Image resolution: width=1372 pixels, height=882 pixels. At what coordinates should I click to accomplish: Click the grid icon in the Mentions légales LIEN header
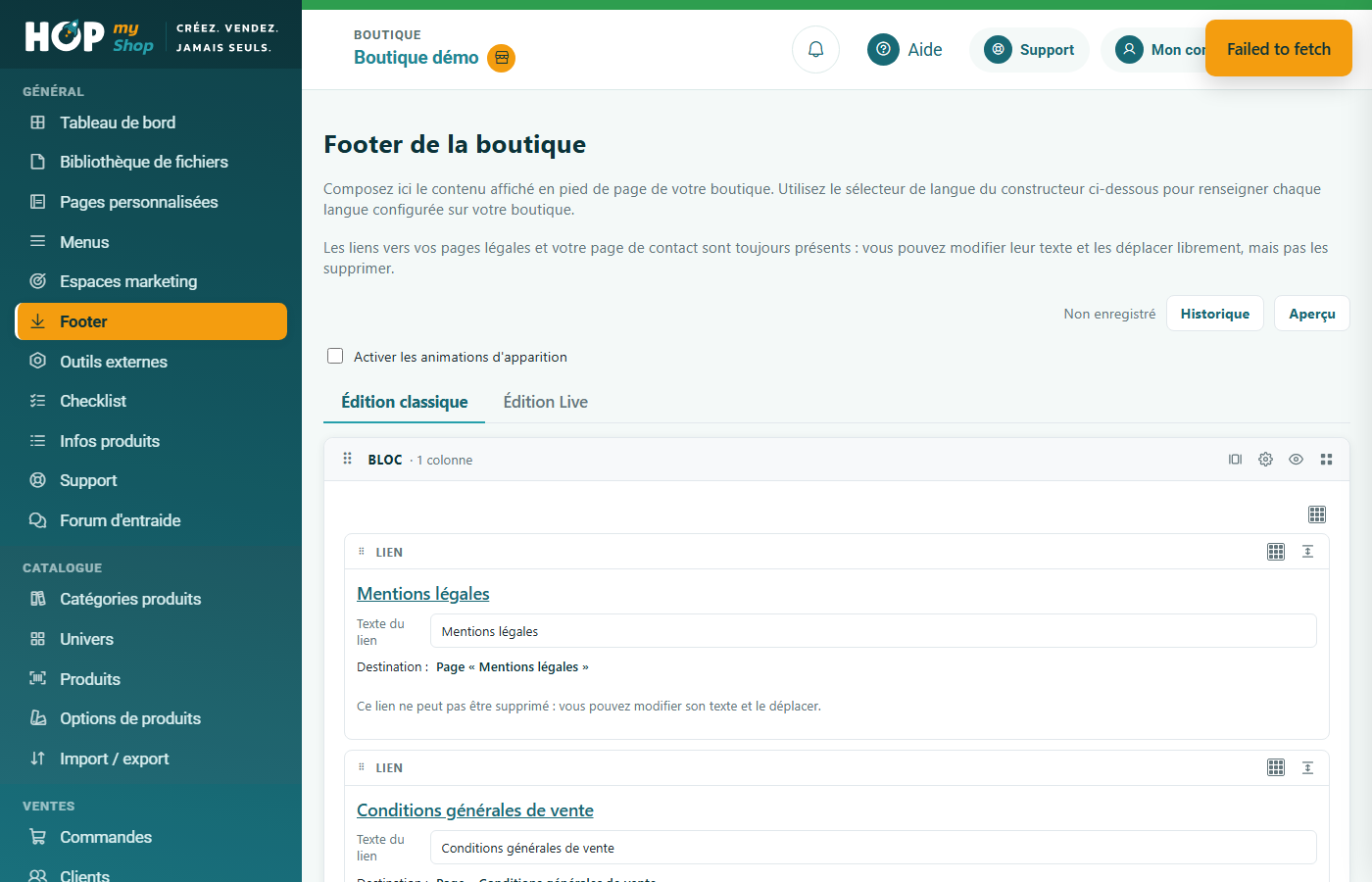tap(1276, 552)
